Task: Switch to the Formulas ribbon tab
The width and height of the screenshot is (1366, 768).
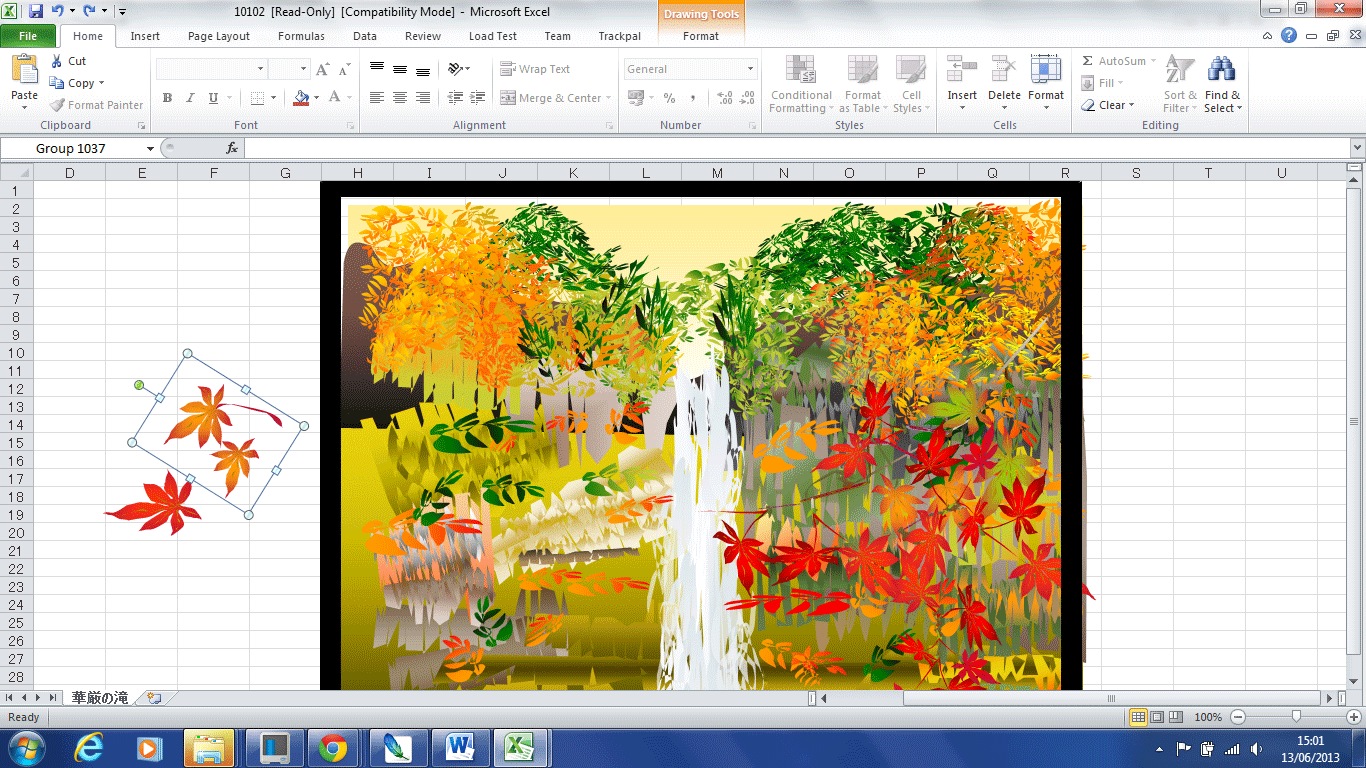Action: [x=301, y=36]
